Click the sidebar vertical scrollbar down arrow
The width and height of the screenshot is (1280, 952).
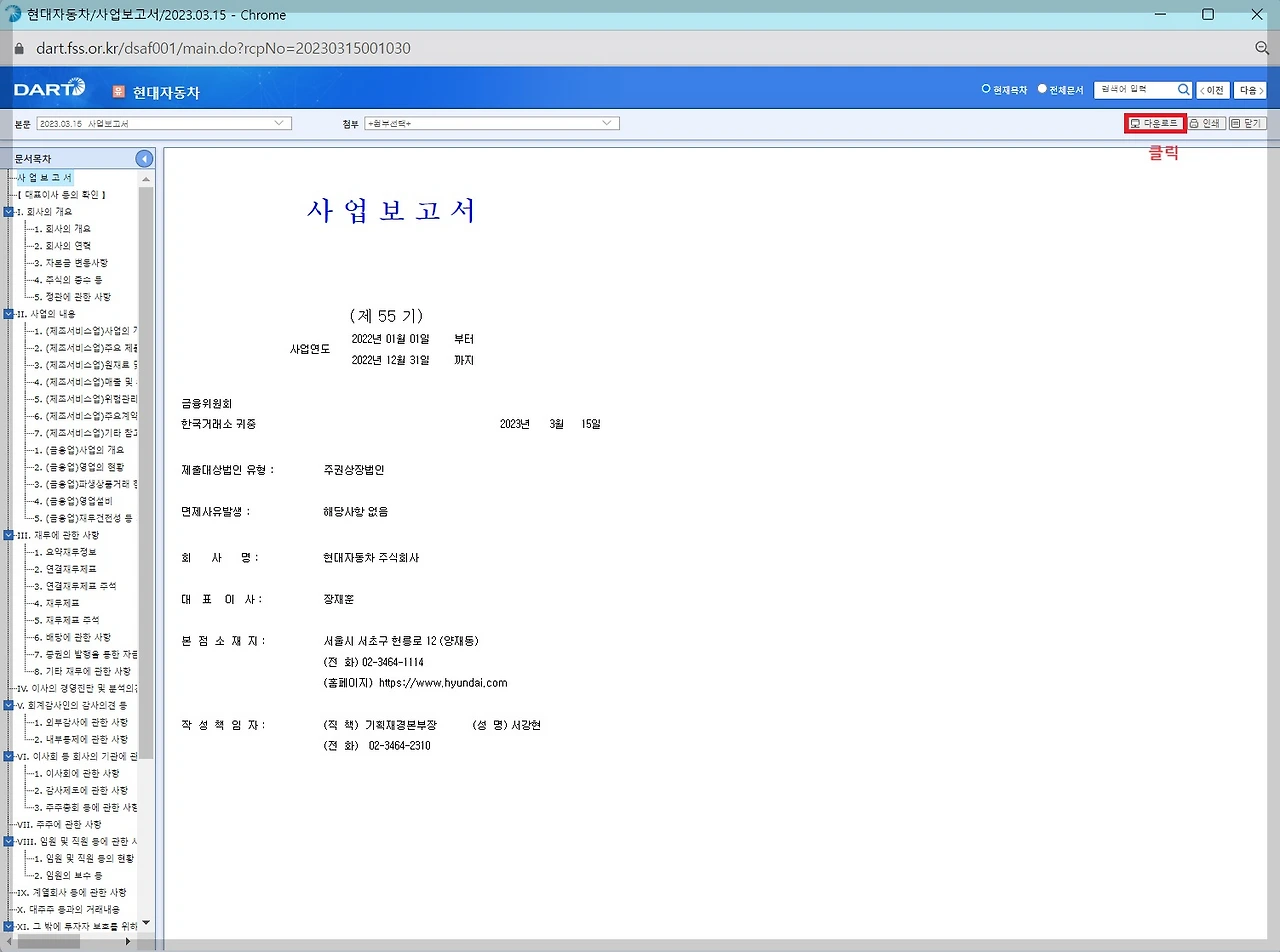(146, 923)
